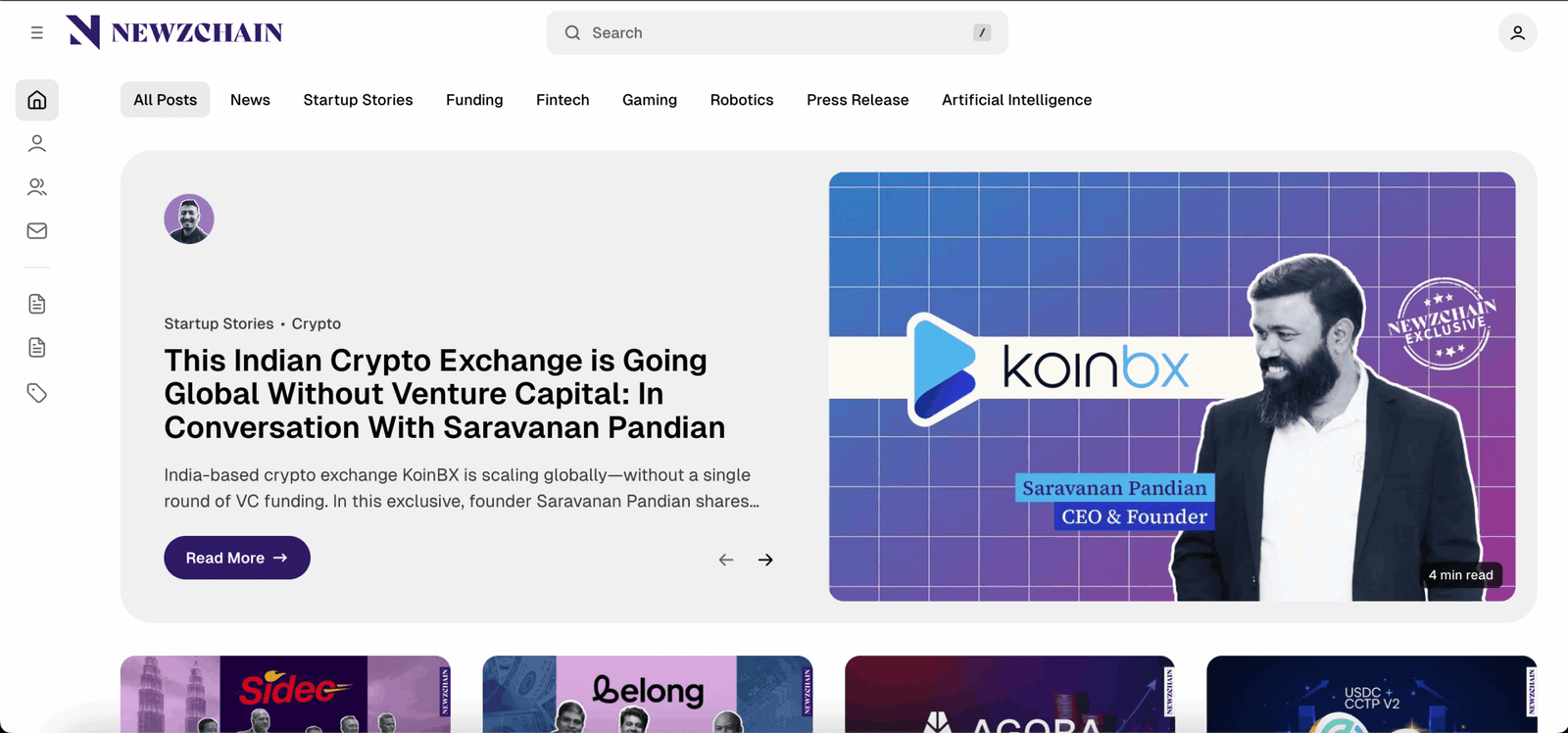Click the envelope mail sidebar icon
The image size is (1568, 733).
click(37, 231)
